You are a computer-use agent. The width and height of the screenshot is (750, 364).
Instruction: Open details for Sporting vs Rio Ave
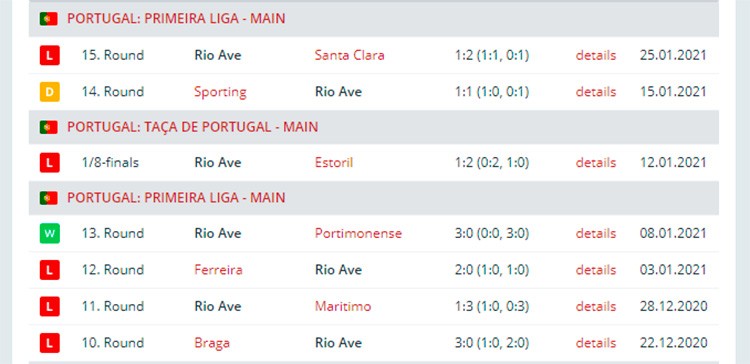pyautogui.click(x=596, y=91)
